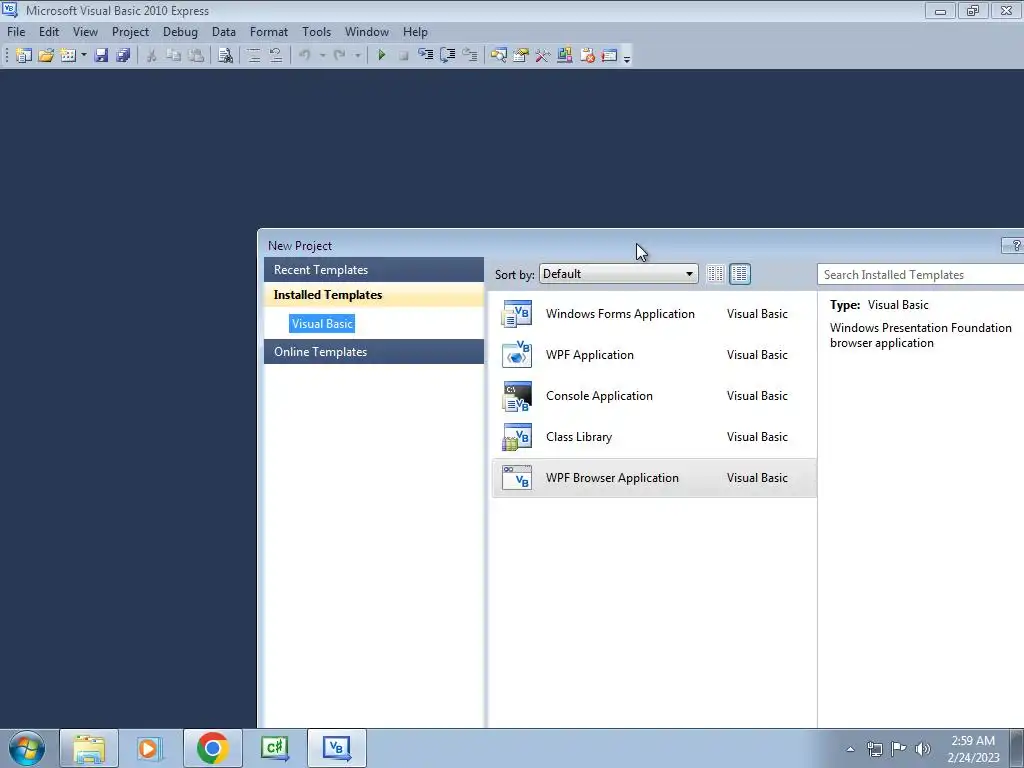Open the File menu
Viewport: 1024px width, 768px height.
pos(16,32)
